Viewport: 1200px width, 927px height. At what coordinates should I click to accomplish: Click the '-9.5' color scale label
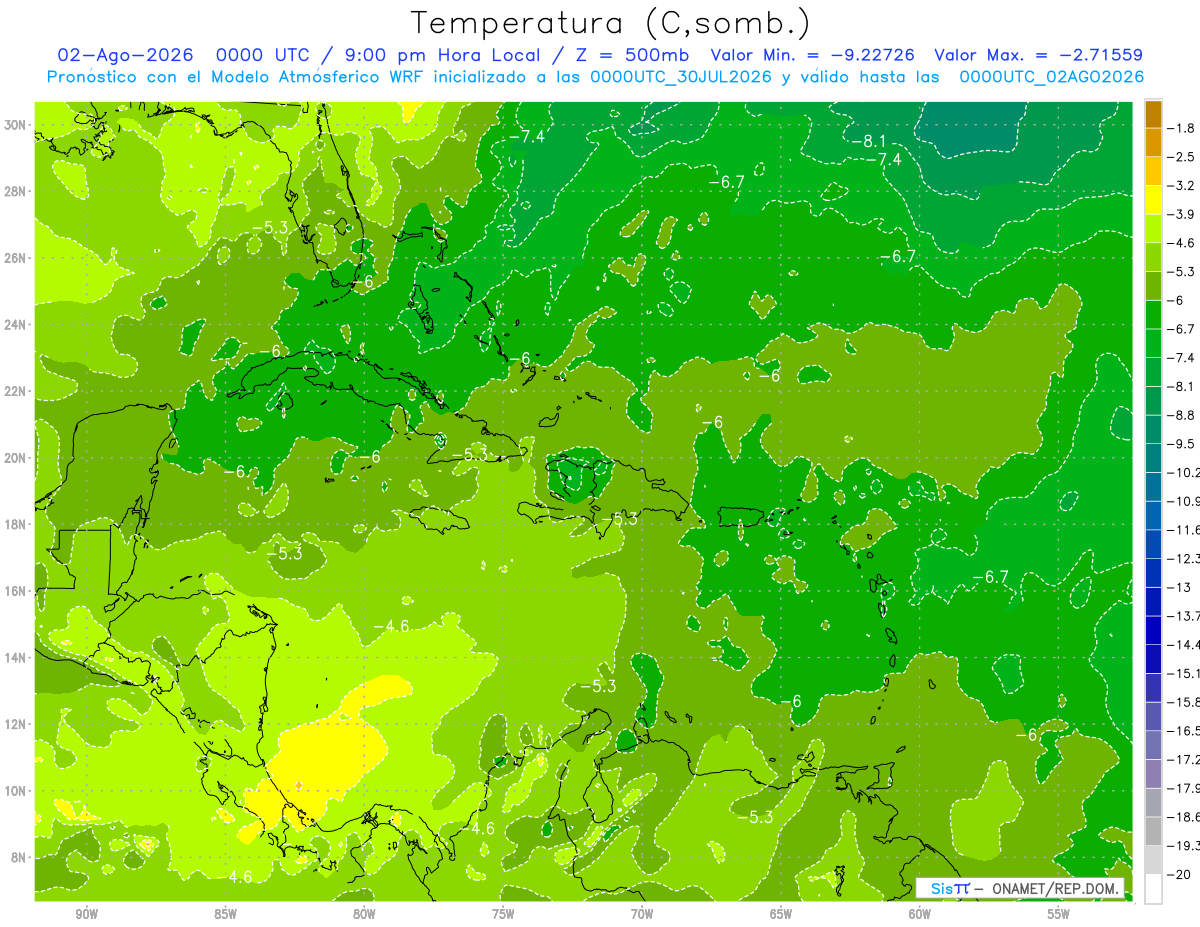tap(1181, 444)
